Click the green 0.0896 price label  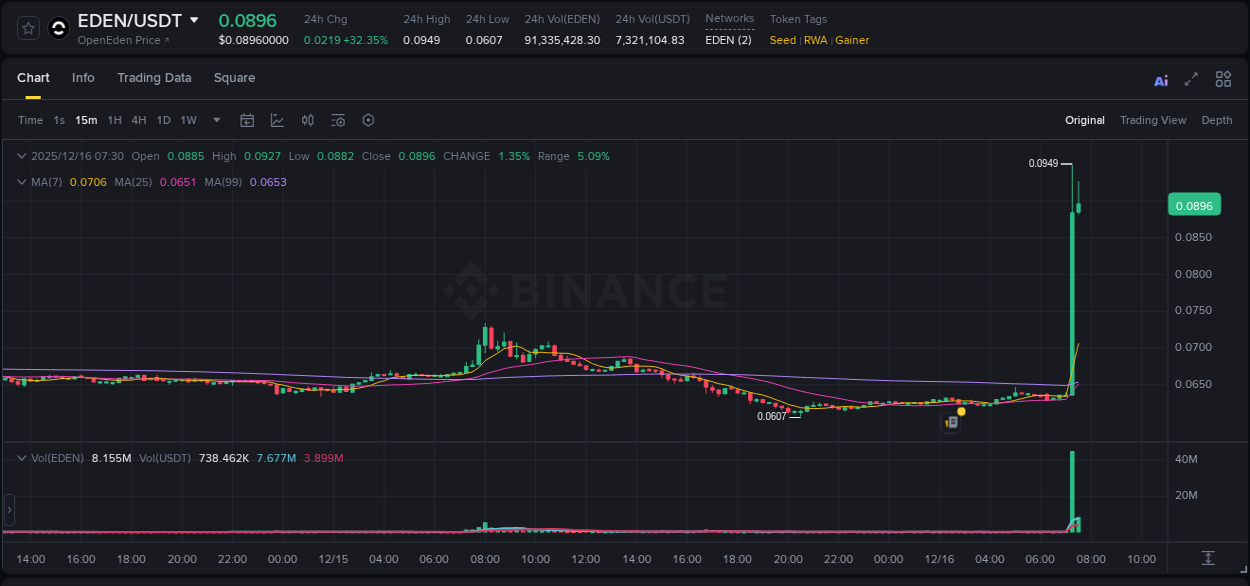coord(1194,204)
